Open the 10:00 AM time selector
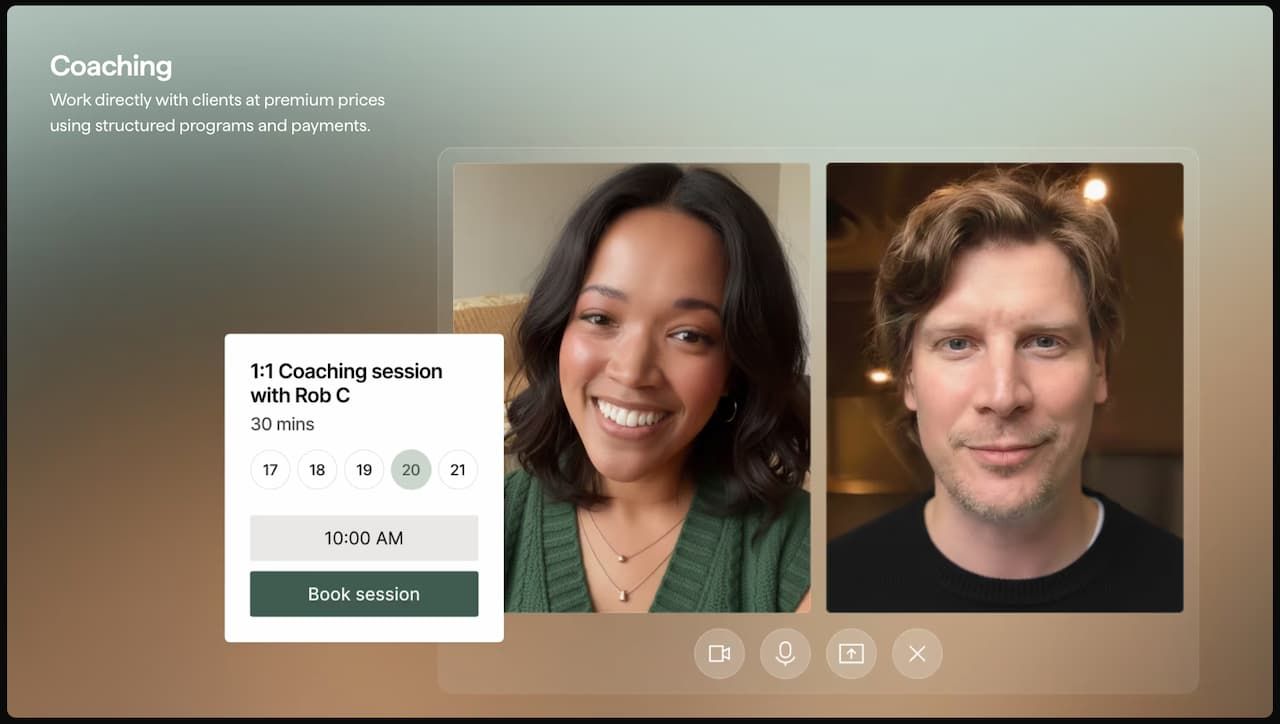Image resolution: width=1280 pixels, height=724 pixels. point(364,538)
